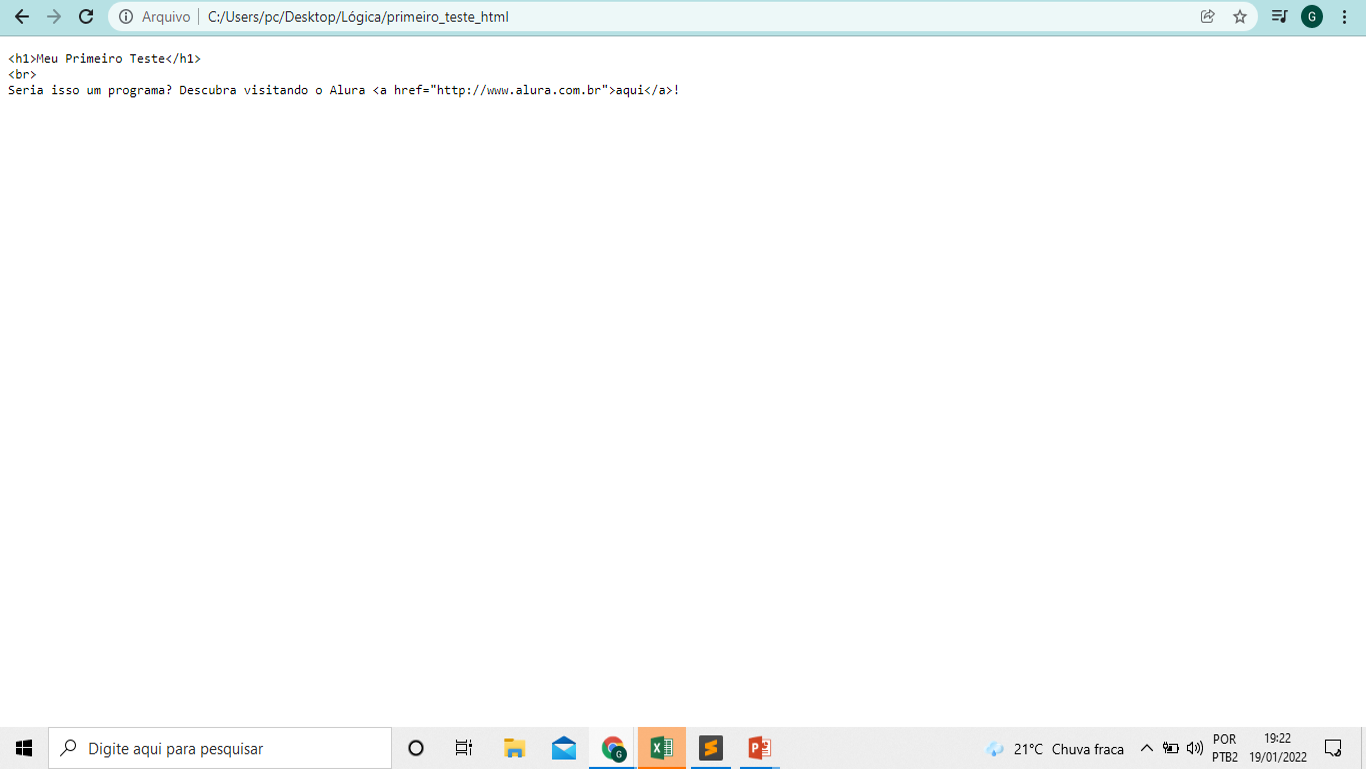Change keyboard language POR PTB2
The height and width of the screenshot is (769, 1366).
click(1225, 748)
